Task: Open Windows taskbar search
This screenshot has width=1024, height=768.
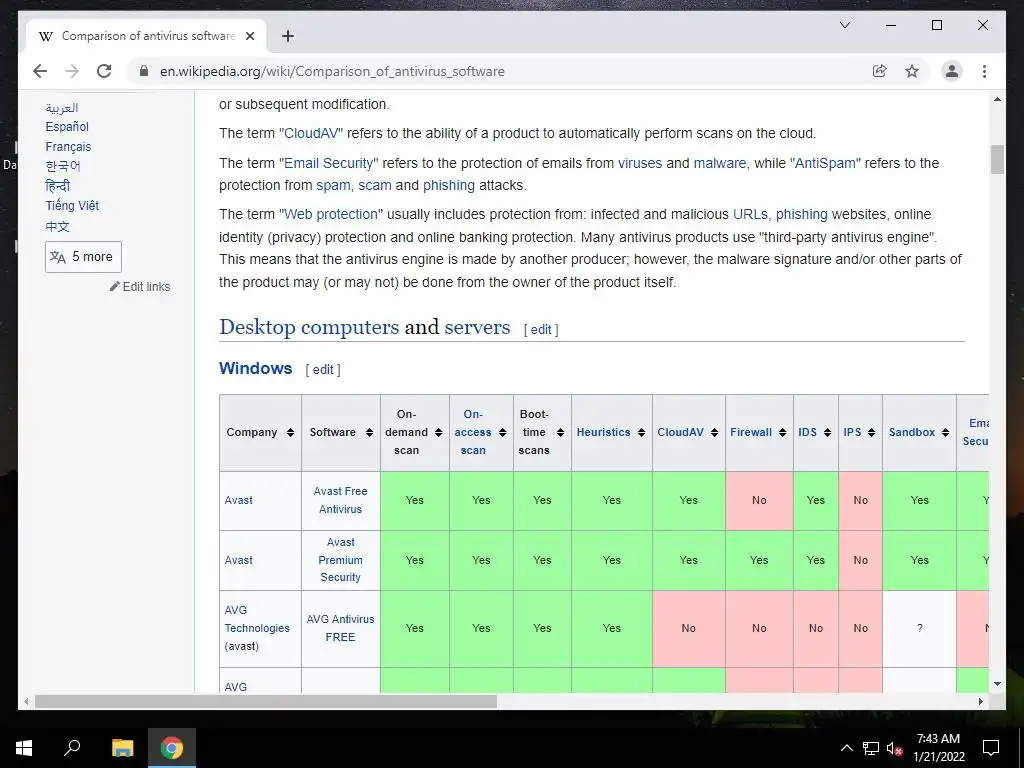Action: (72, 748)
